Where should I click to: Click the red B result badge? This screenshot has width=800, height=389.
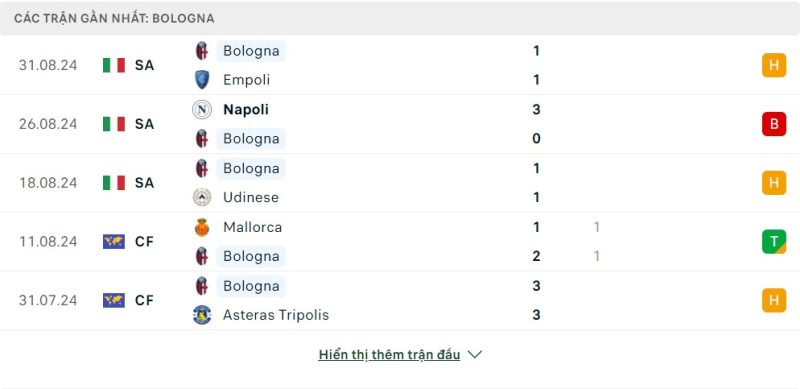(x=774, y=124)
